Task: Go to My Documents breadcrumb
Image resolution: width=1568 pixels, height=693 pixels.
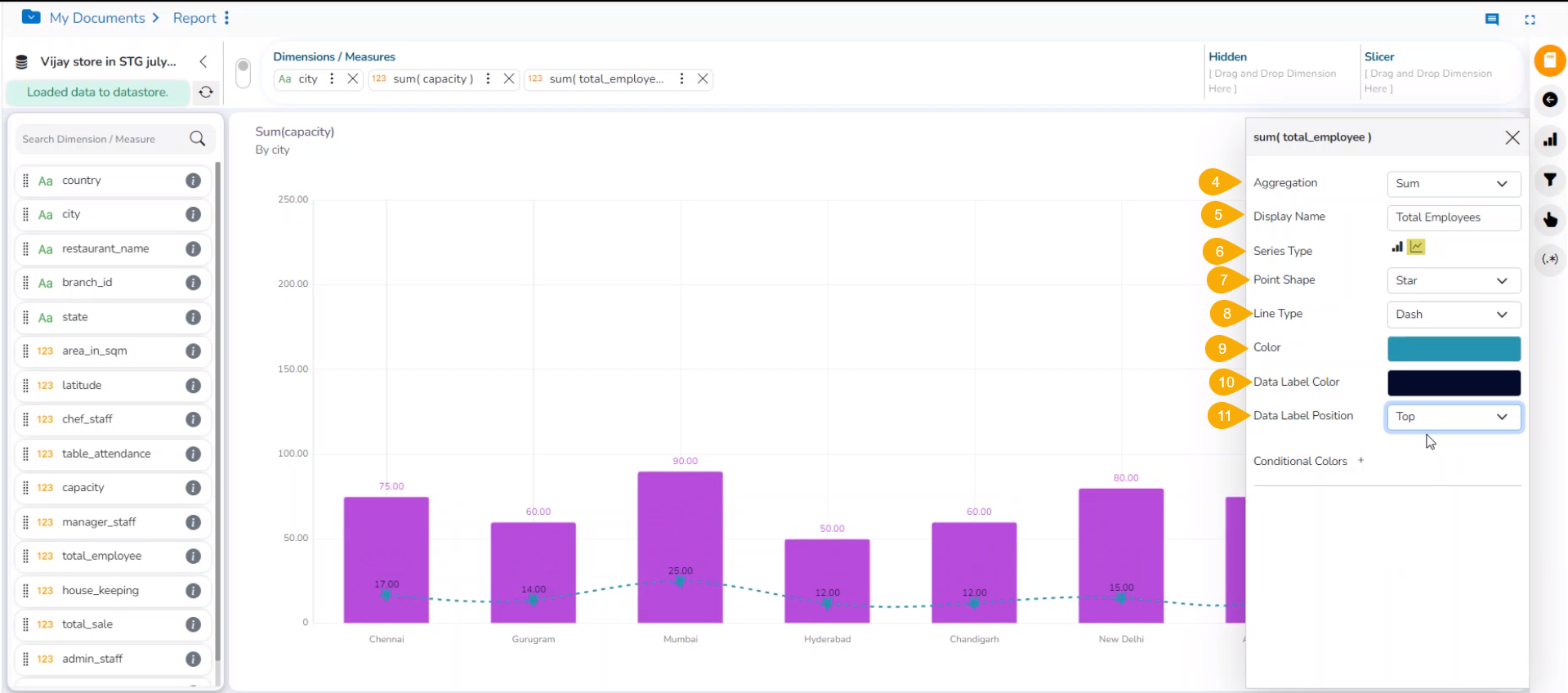Action: click(96, 18)
